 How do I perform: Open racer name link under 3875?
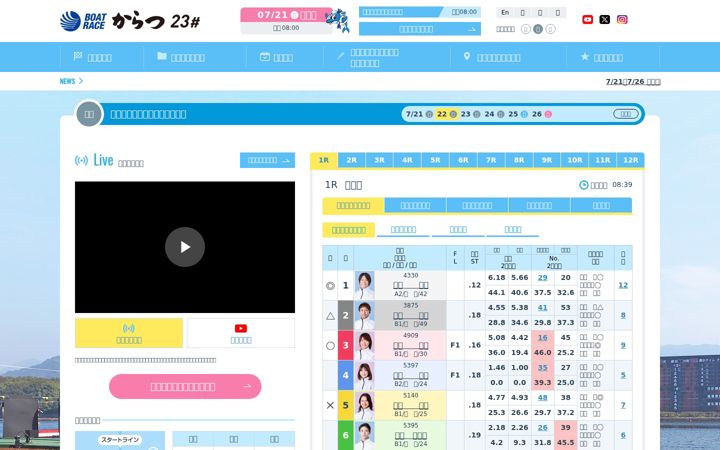click(411, 315)
